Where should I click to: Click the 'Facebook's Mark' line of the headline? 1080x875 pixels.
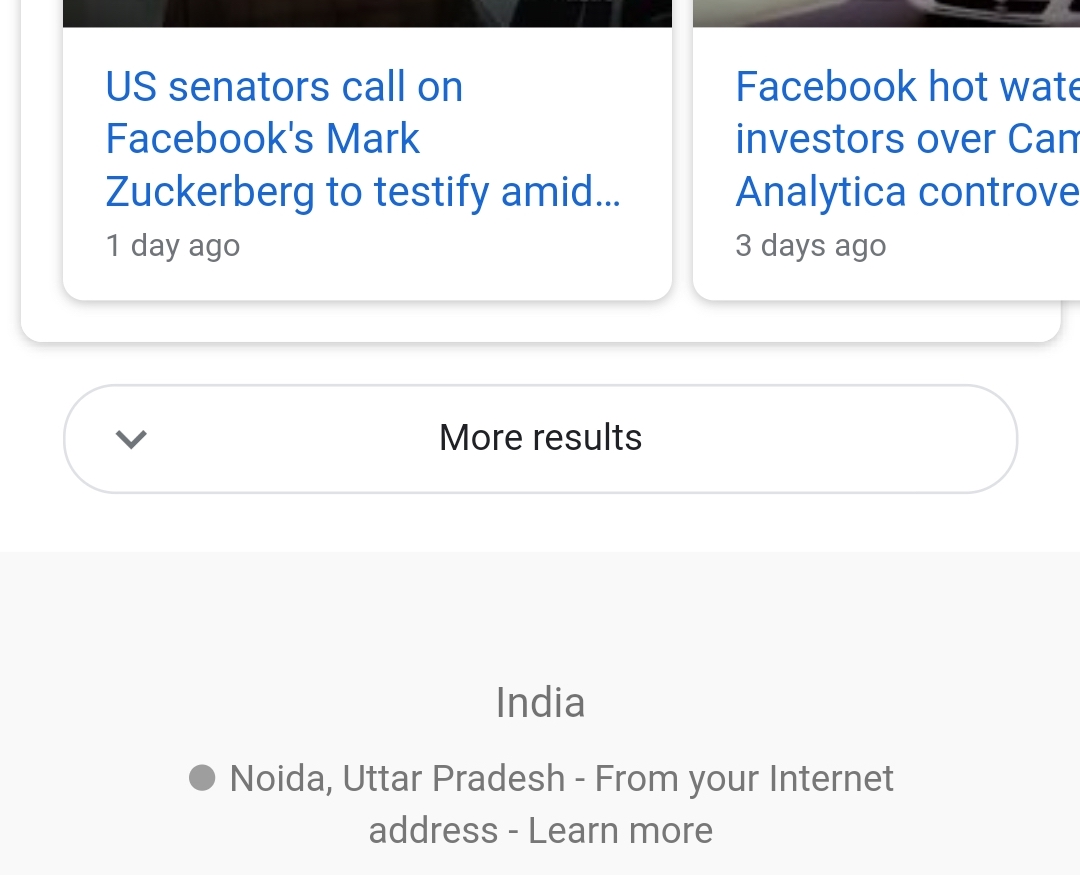point(262,138)
